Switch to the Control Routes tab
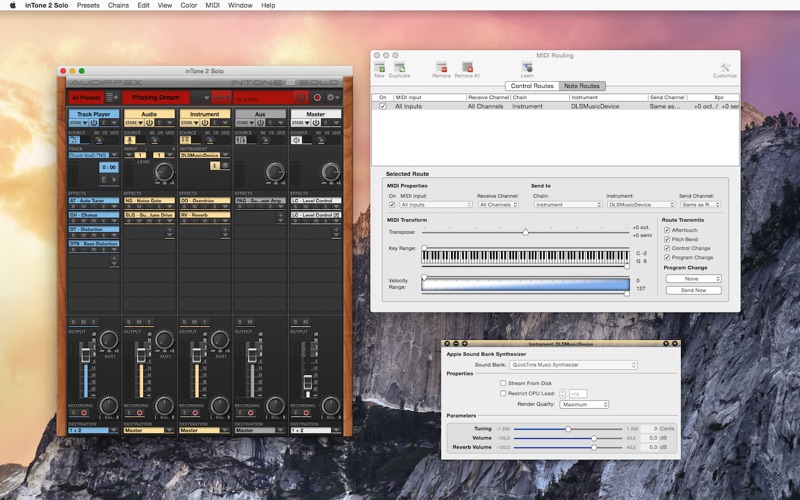The height and width of the screenshot is (500, 800). 532,86
